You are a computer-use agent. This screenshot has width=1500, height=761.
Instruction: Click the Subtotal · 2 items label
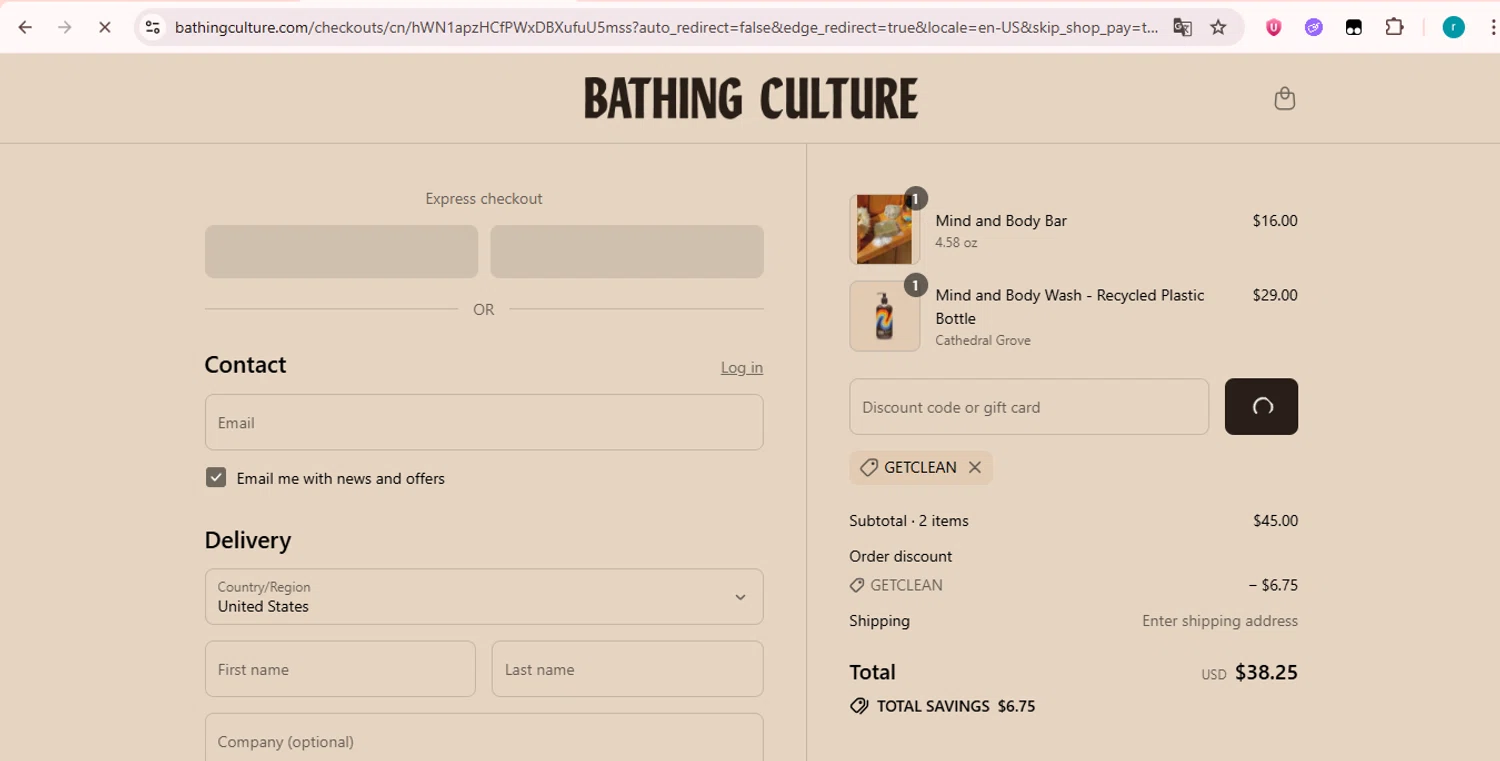coord(909,520)
